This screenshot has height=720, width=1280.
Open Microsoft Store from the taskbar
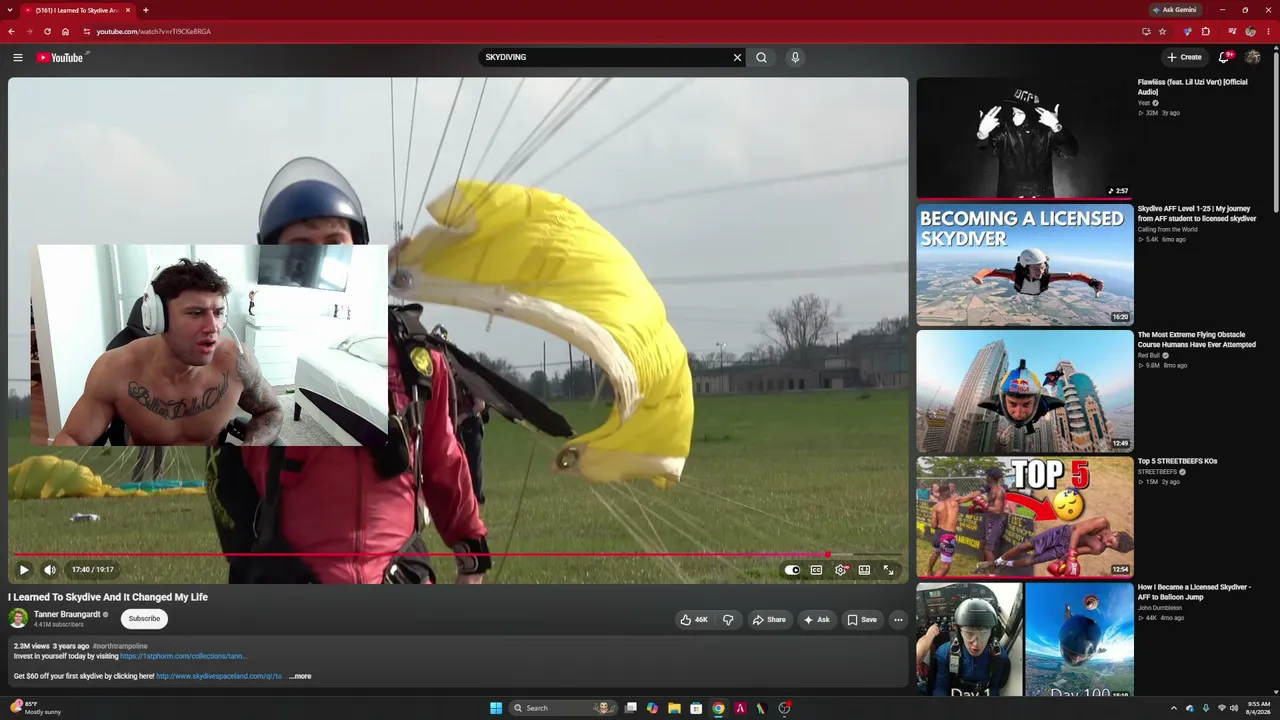pos(696,708)
